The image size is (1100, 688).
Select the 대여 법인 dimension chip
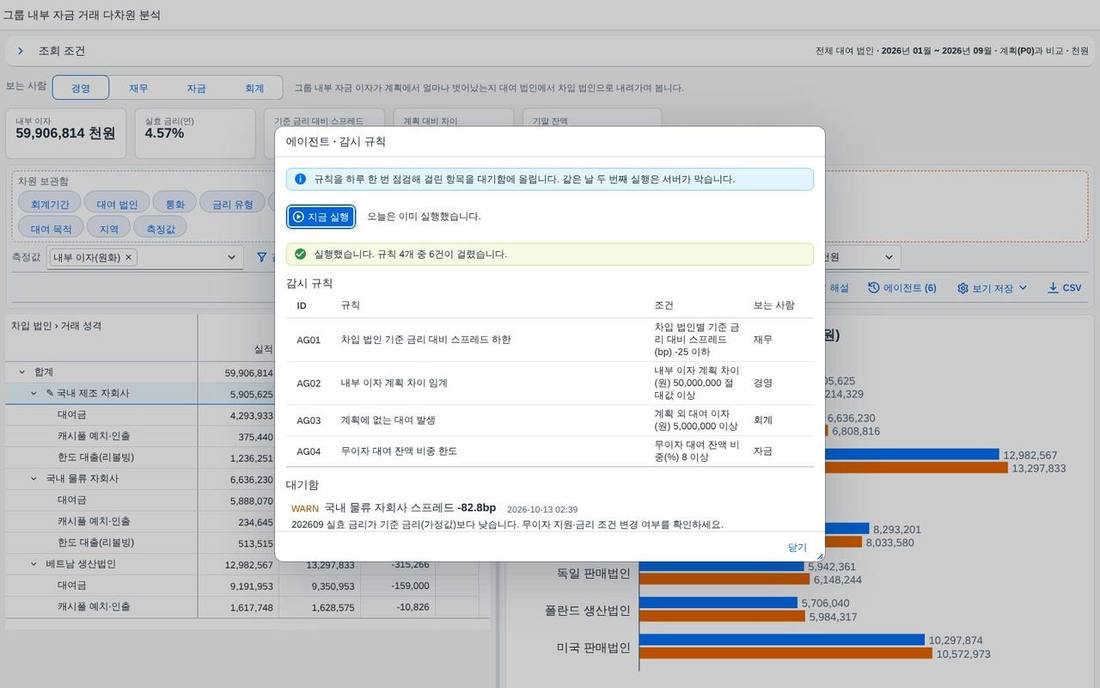tap(117, 204)
